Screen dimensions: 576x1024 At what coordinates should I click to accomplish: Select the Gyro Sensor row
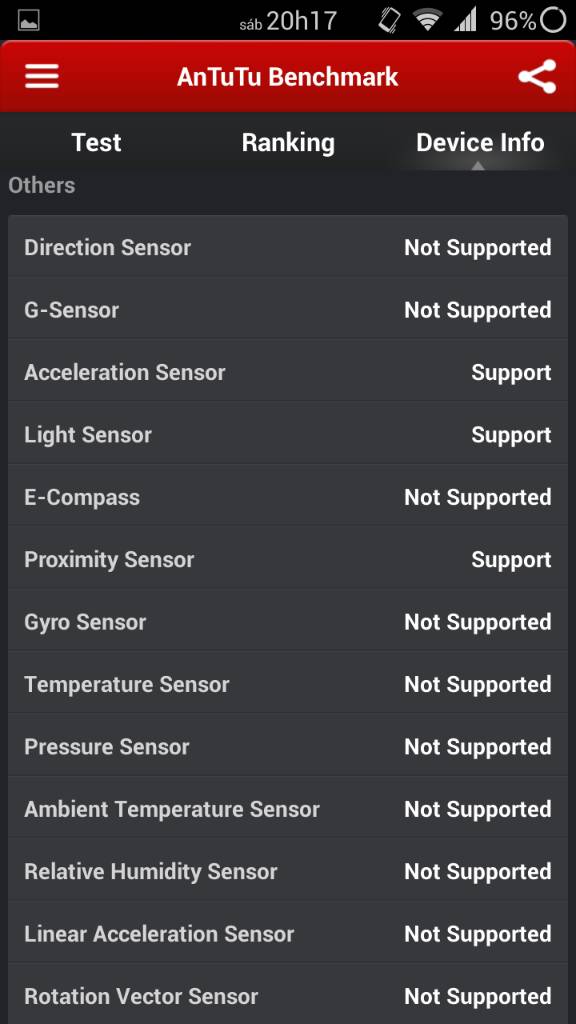(x=288, y=622)
